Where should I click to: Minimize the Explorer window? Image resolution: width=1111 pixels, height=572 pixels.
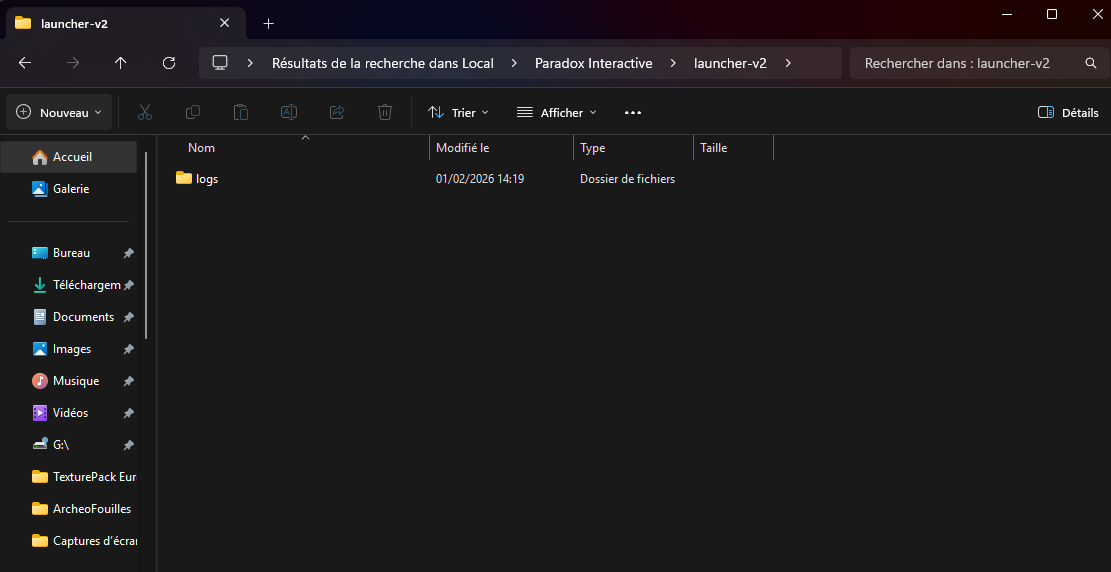pos(1009,14)
